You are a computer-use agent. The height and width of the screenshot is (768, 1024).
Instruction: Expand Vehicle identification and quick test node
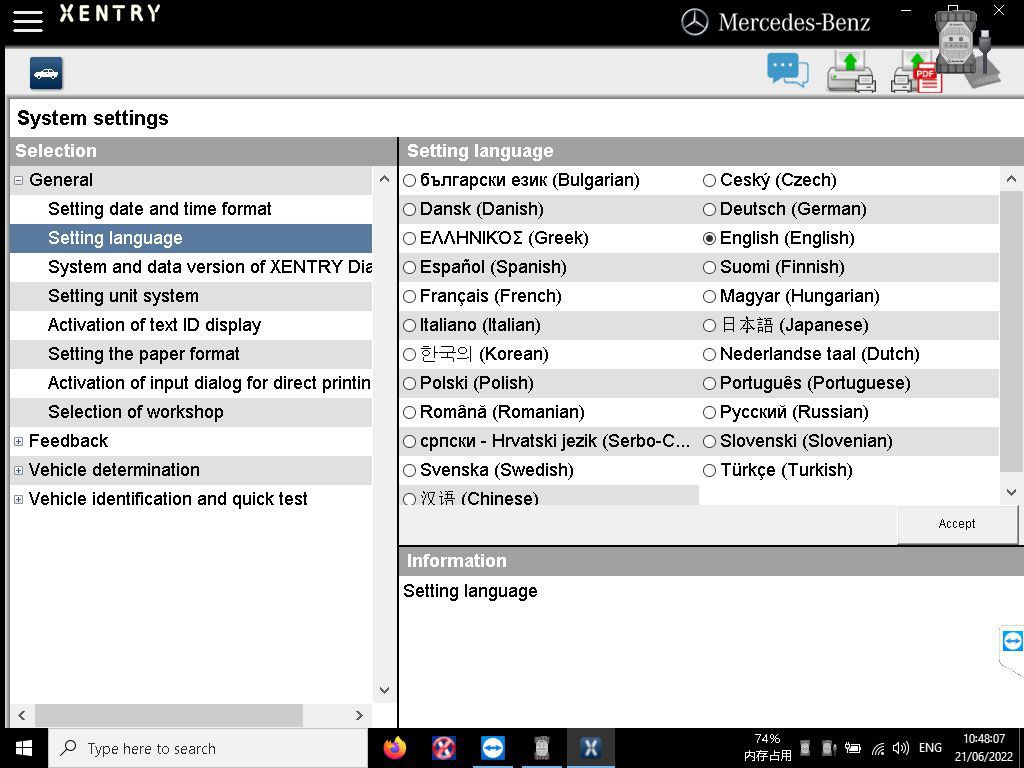pos(18,500)
